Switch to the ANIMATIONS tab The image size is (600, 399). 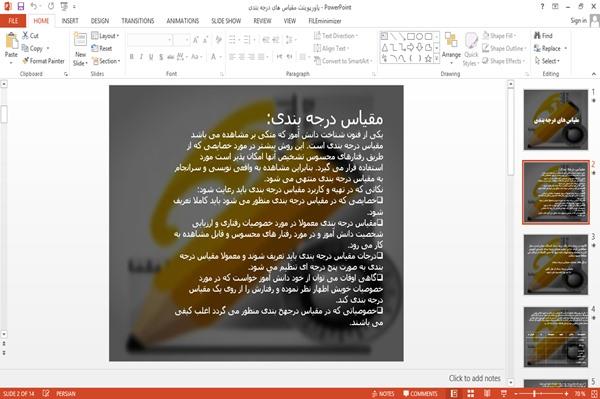183,21
